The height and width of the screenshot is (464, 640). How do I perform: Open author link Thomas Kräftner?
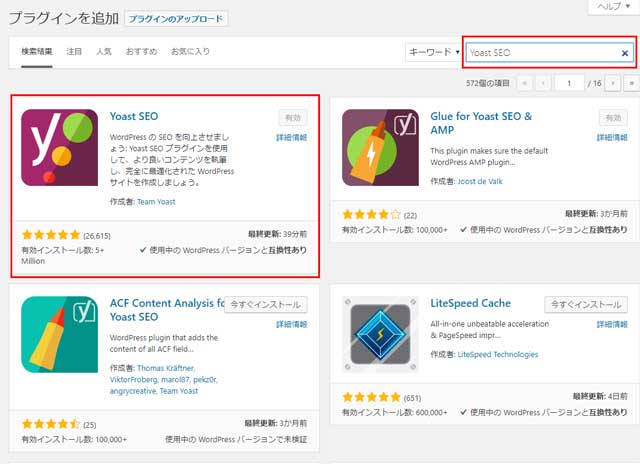click(x=166, y=368)
